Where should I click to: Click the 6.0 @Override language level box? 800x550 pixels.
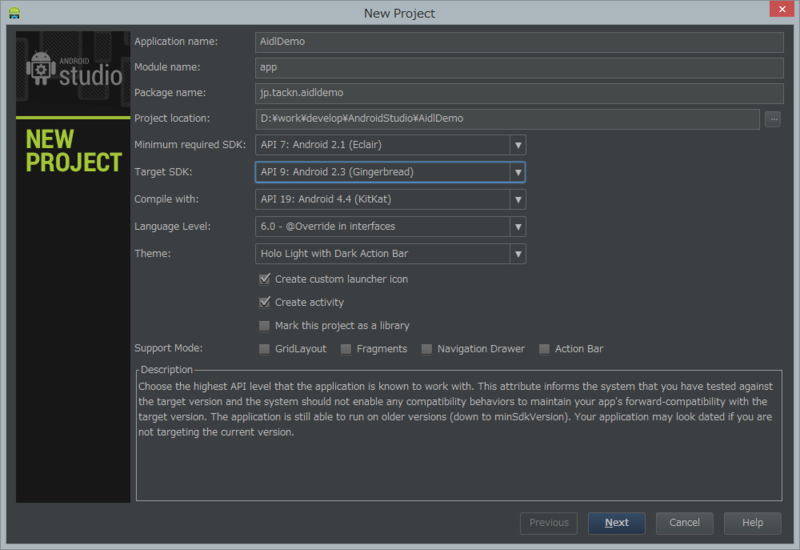pyautogui.click(x=390, y=227)
